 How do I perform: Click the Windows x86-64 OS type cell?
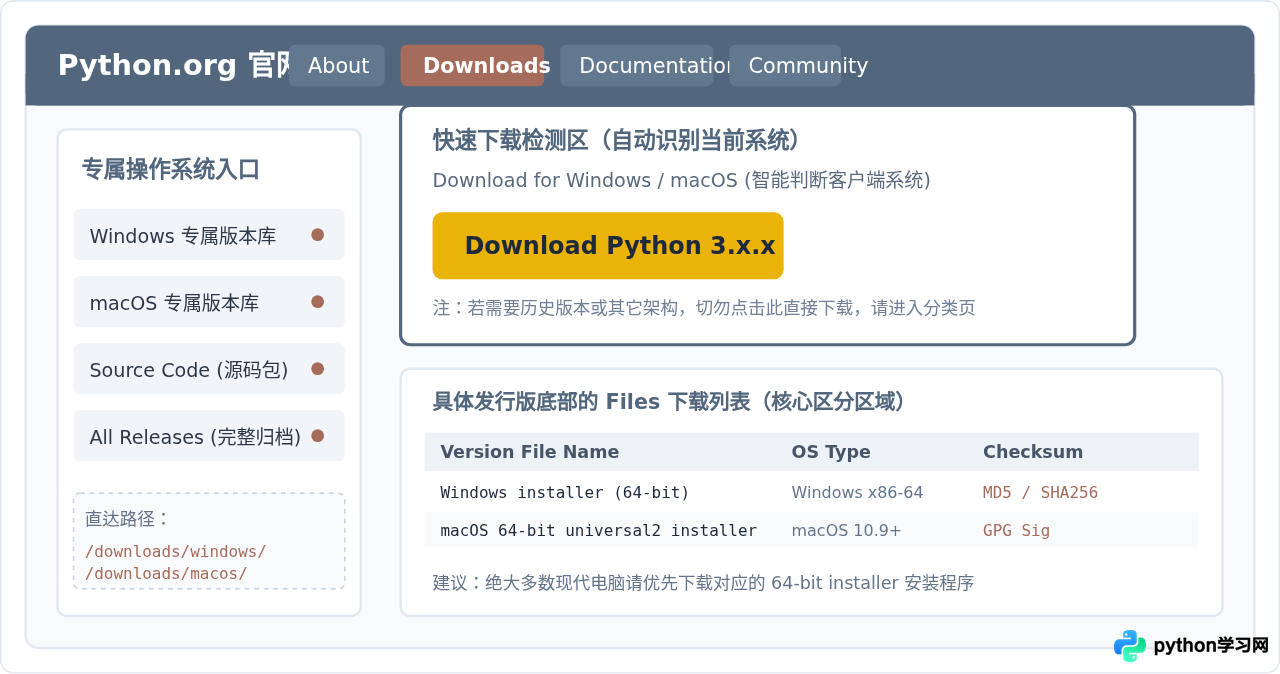[857, 492]
